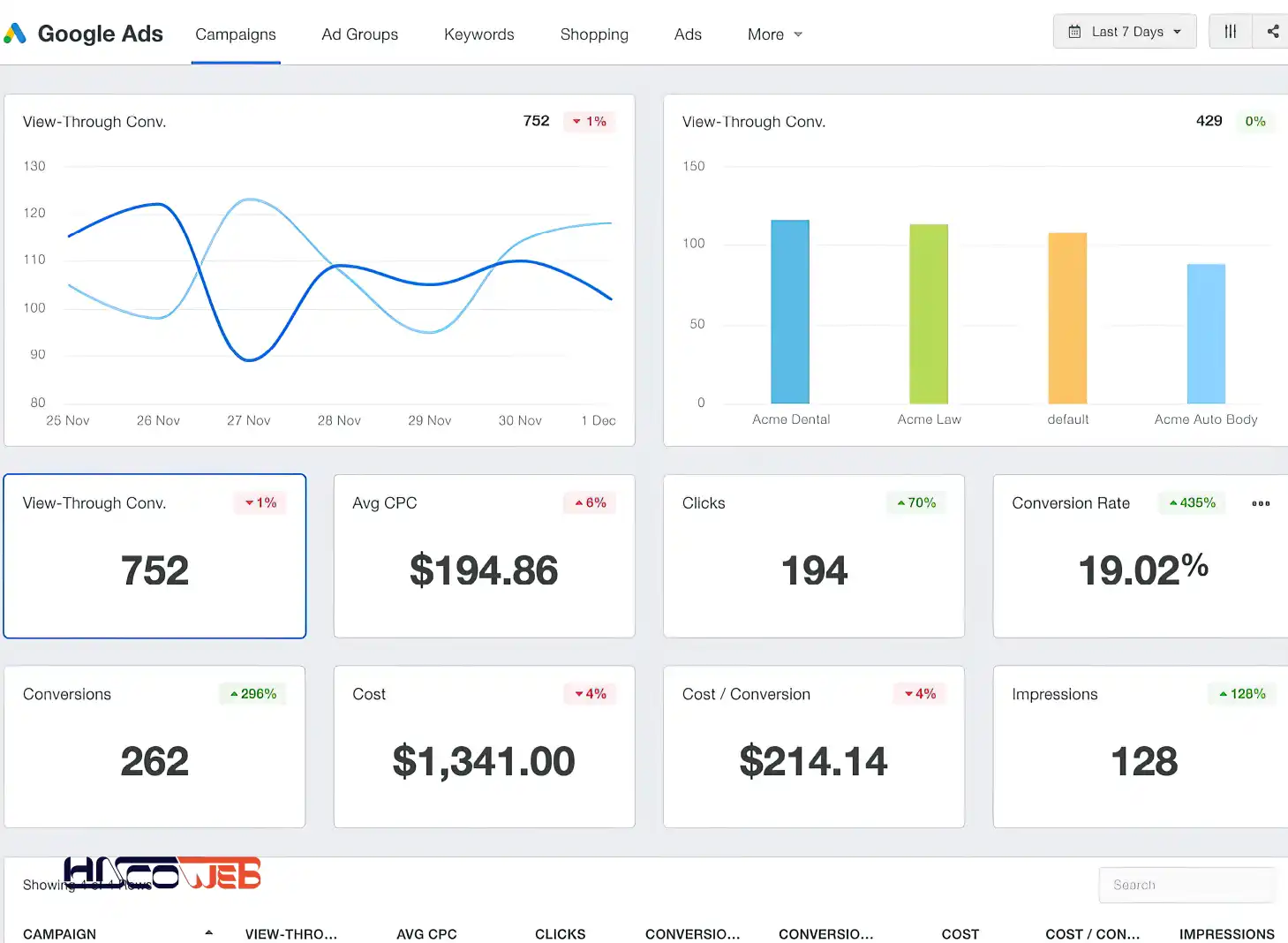The width and height of the screenshot is (1288, 943).
Task: Choose the Cost $1,341.00 metric card
Action: coord(484,747)
